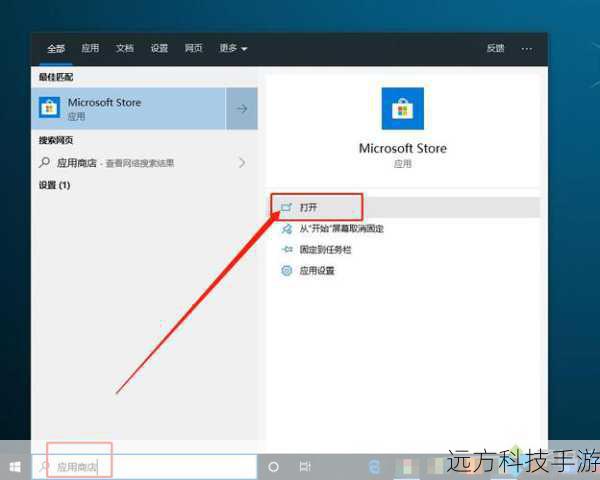Switch to the 文档 filter tab
The image size is (600, 480).
pyautogui.click(x=125, y=48)
